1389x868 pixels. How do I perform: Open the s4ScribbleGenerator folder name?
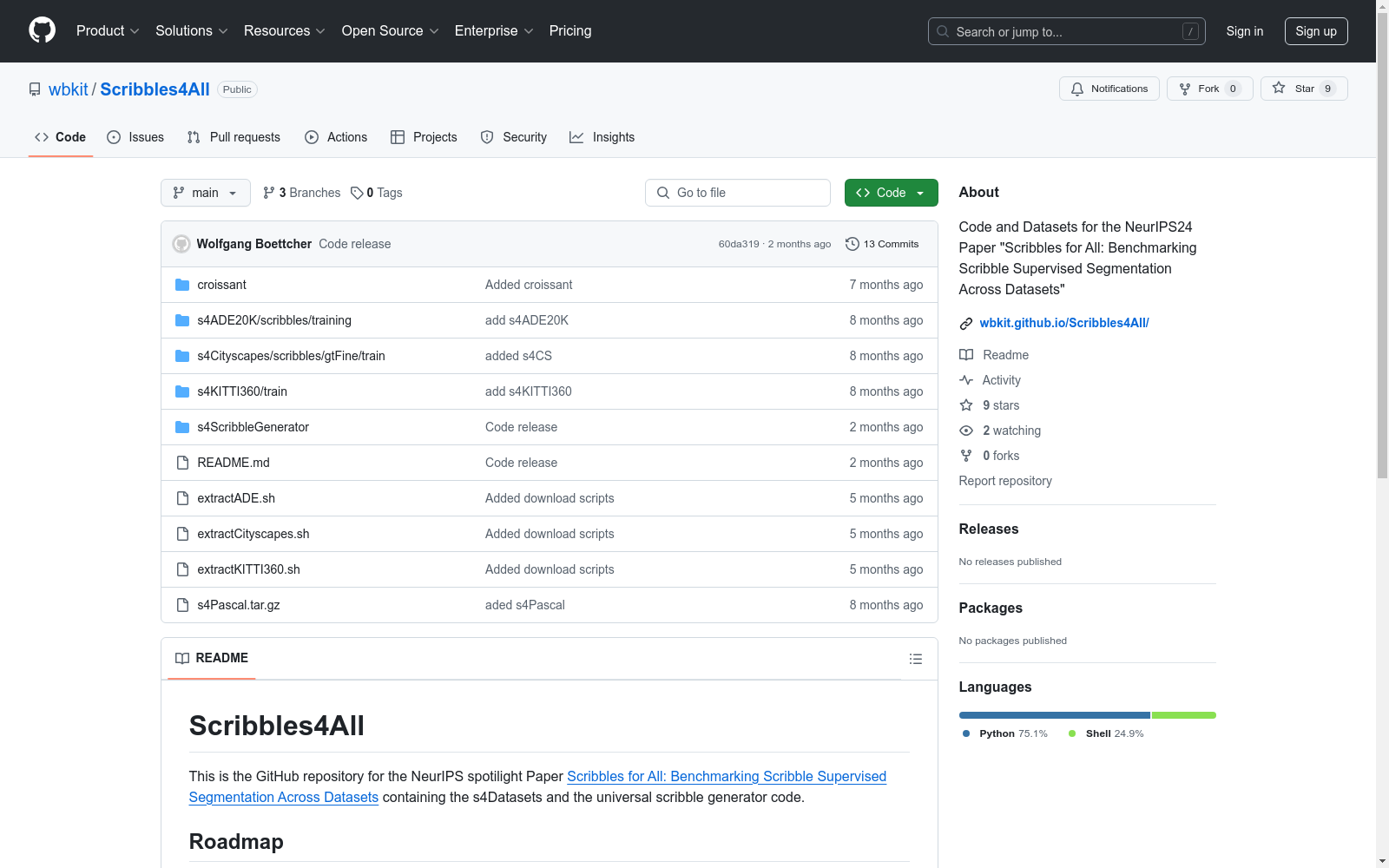tap(253, 427)
